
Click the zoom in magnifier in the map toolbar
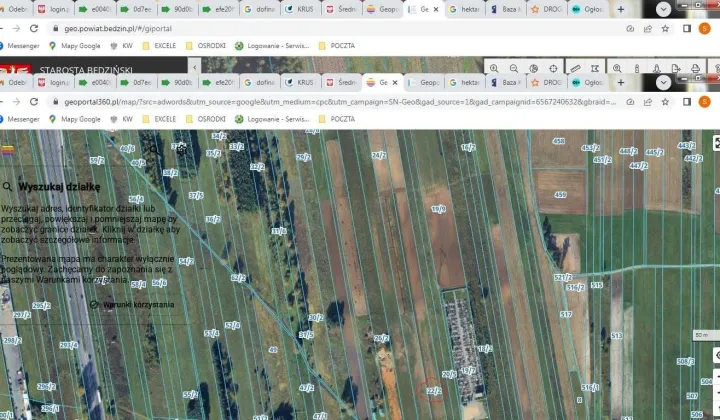(493, 68)
